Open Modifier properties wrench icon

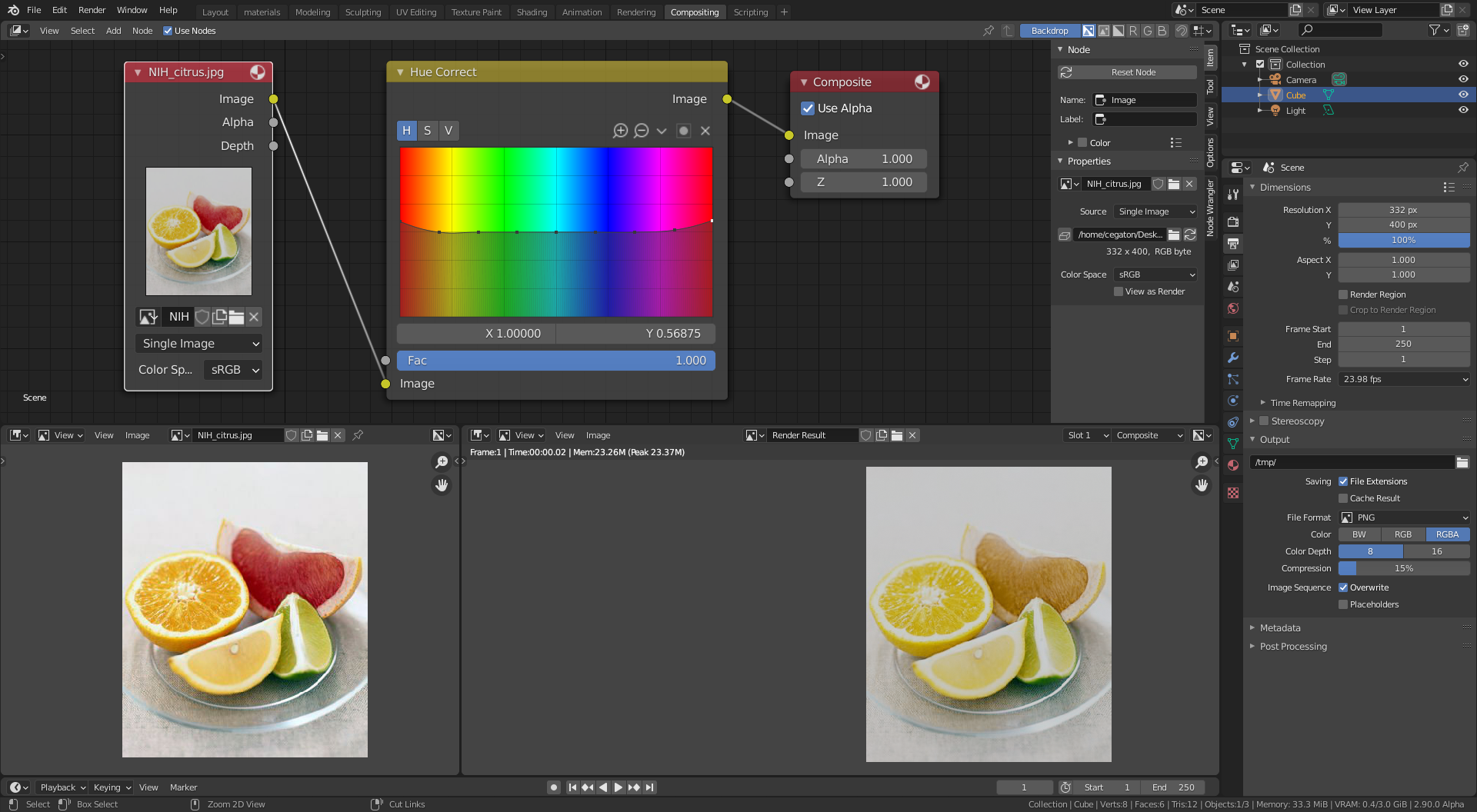coord(1233,358)
